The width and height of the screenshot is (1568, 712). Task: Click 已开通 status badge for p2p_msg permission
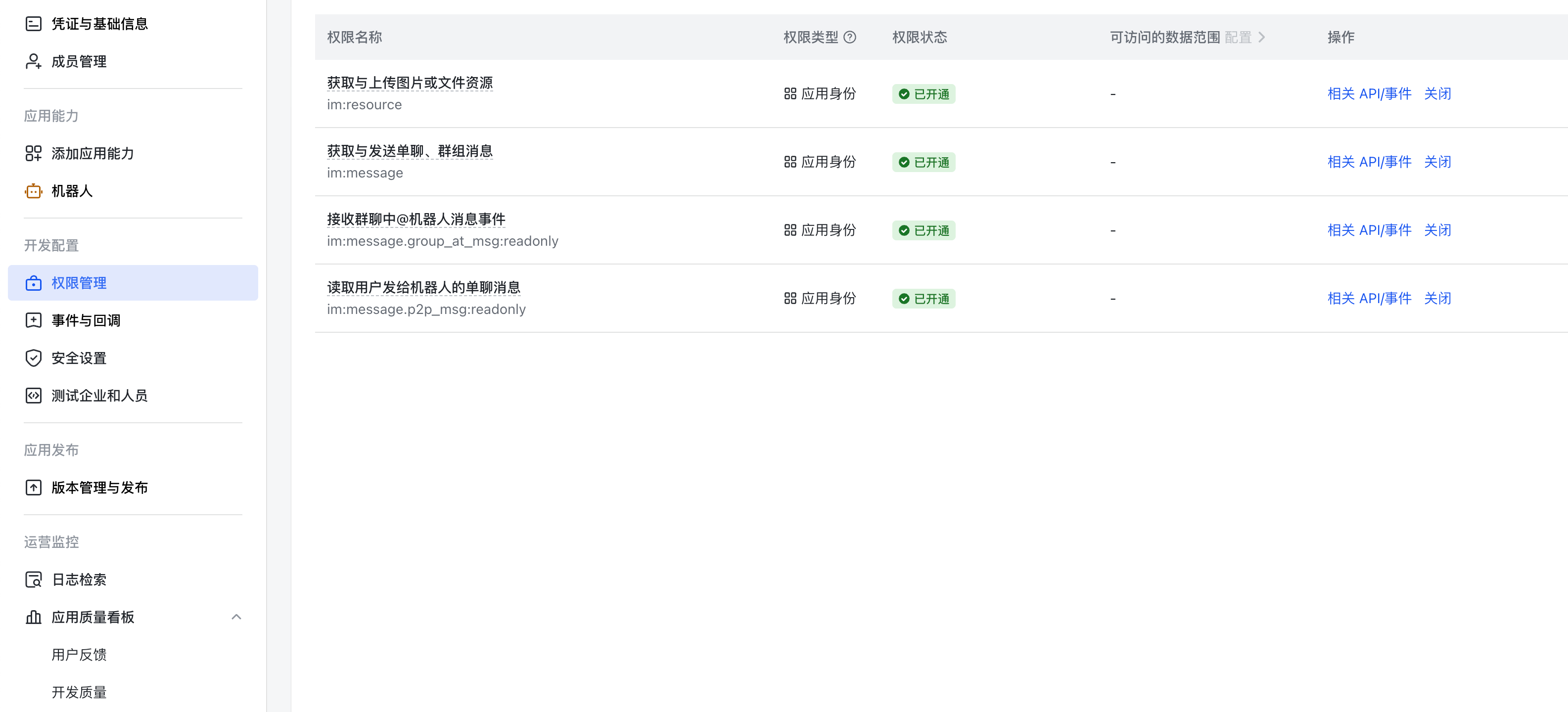pos(923,299)
